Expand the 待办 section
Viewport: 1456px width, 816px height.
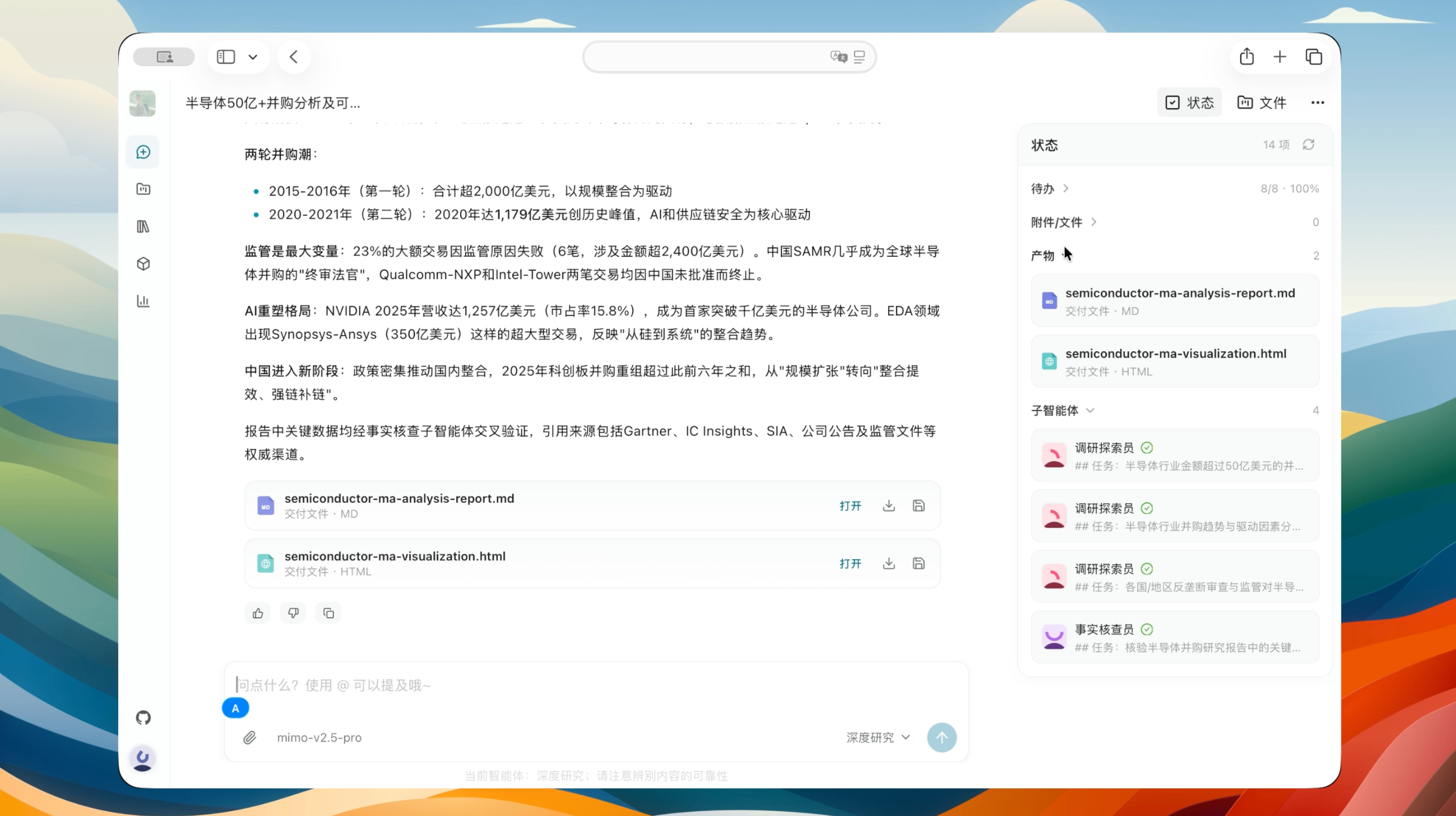pyautogui.click(x=1050, y=189)
